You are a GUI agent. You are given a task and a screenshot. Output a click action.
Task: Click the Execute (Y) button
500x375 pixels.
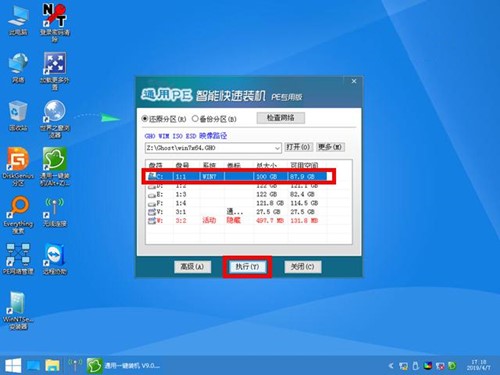tap(247, 267)
